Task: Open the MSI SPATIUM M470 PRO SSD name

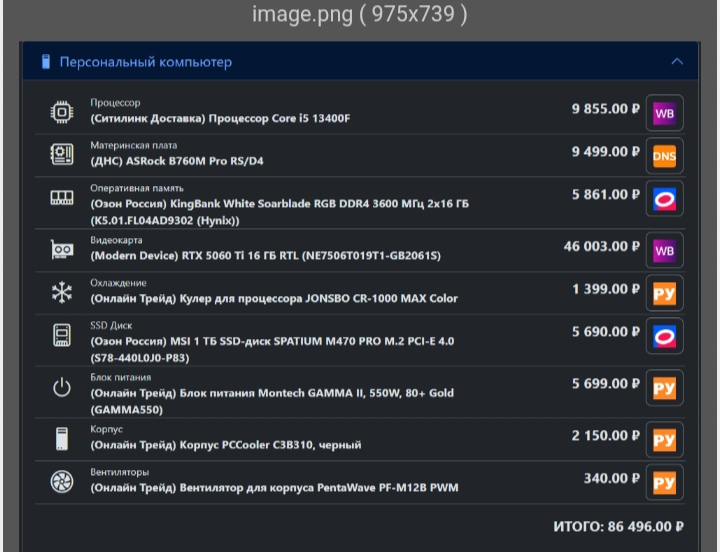Action: pyautogui.click(x=272, y=349)
